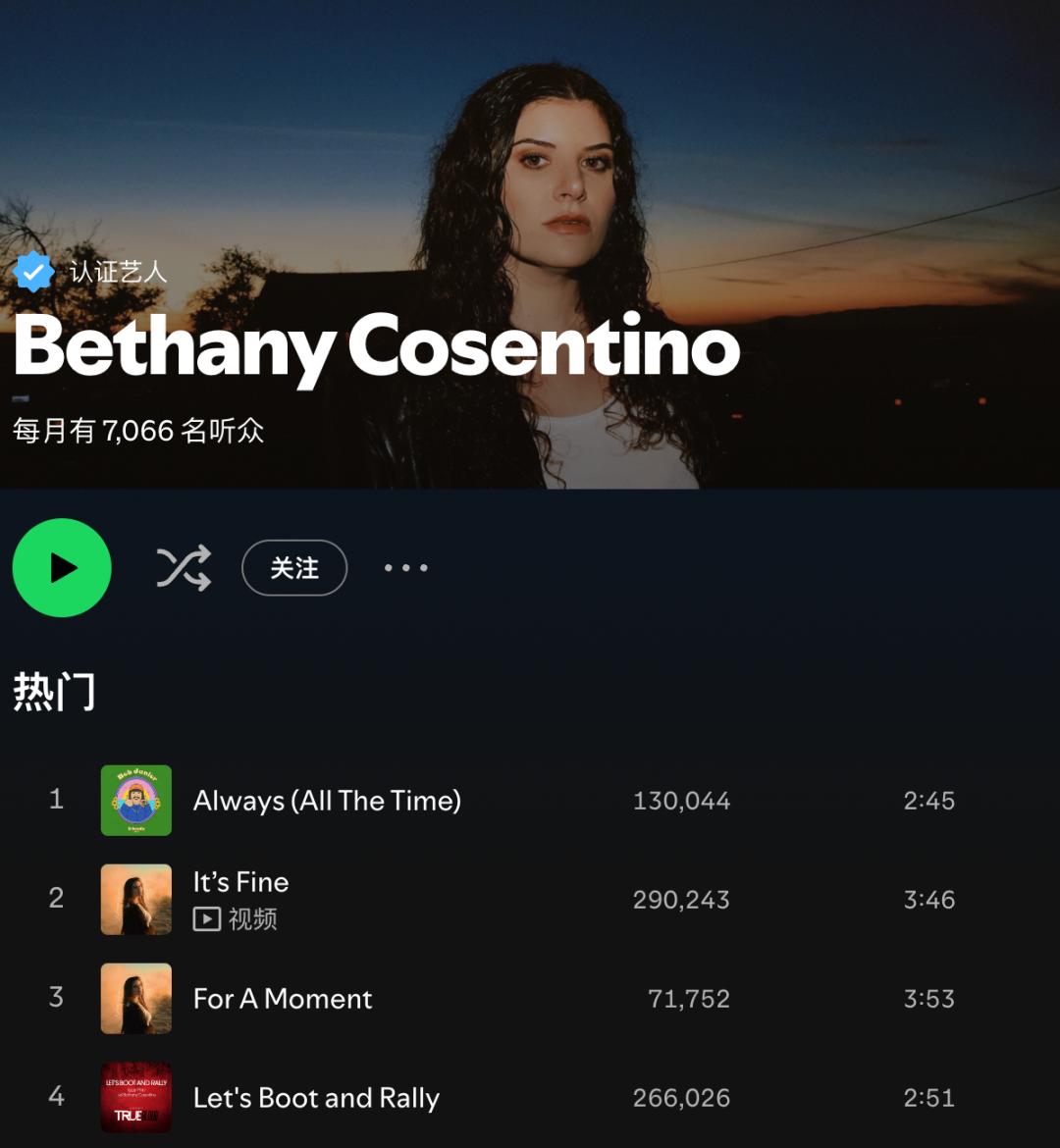Click the 热门 popular section heading
The image size is (1060, 1148).
point(54,691)
